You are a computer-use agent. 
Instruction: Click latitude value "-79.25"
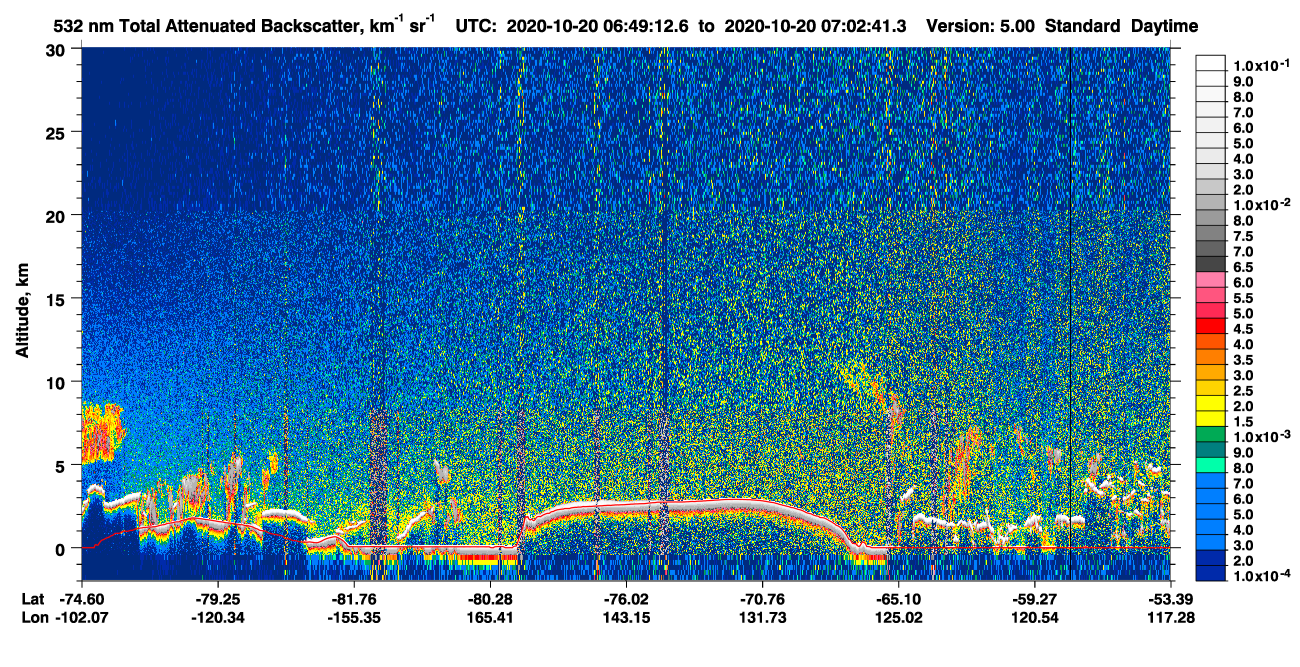tap(217, 599)
